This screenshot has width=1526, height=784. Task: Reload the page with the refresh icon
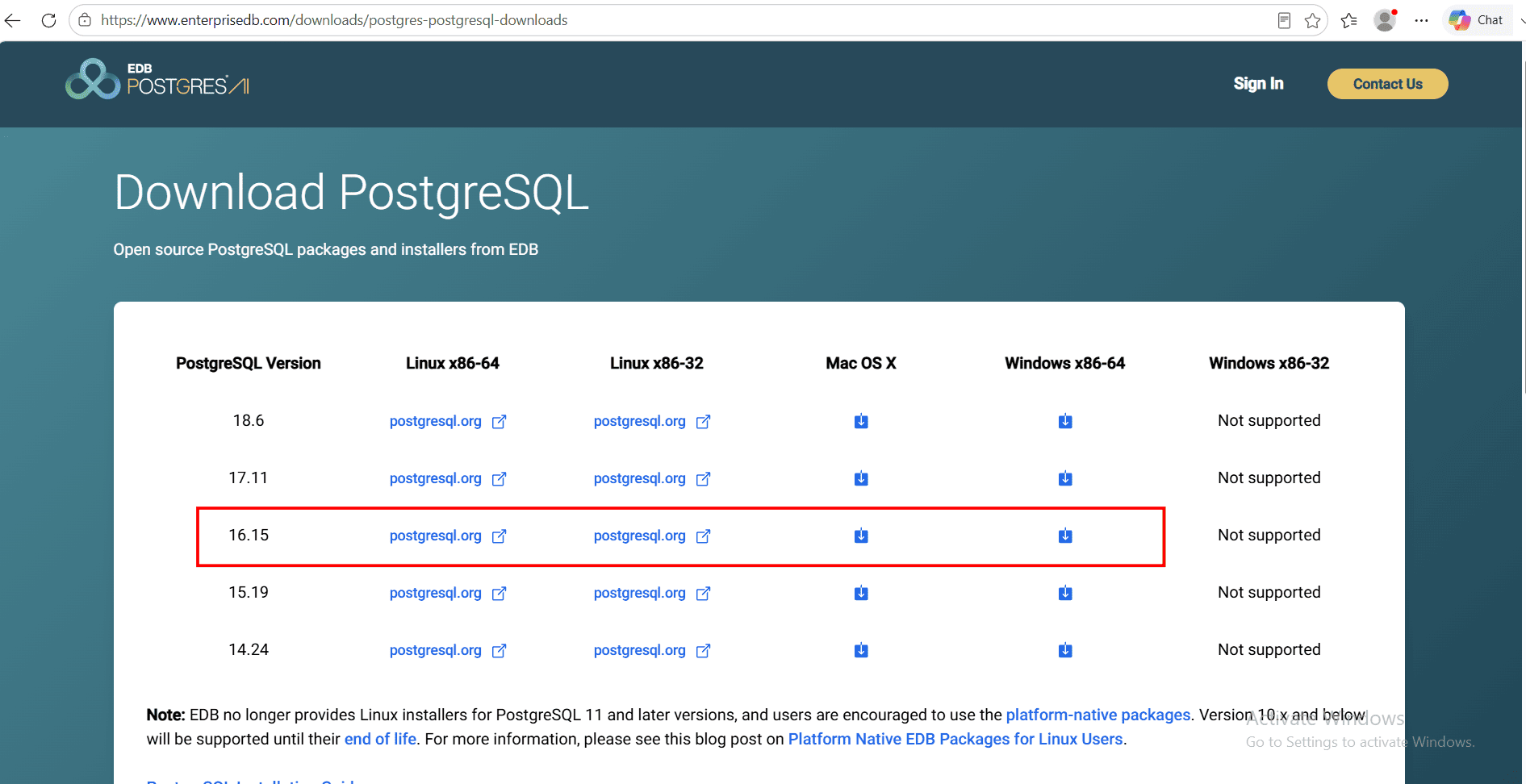48,20
